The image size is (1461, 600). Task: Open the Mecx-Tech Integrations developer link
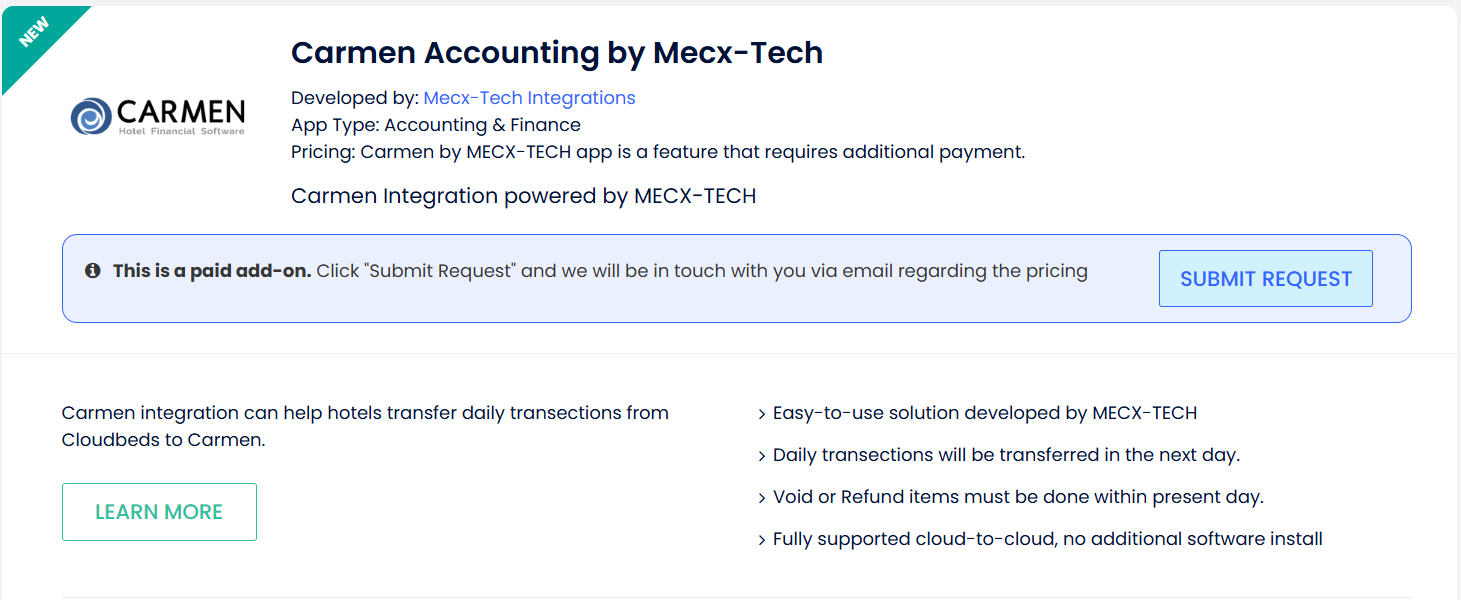click(529, 98)
